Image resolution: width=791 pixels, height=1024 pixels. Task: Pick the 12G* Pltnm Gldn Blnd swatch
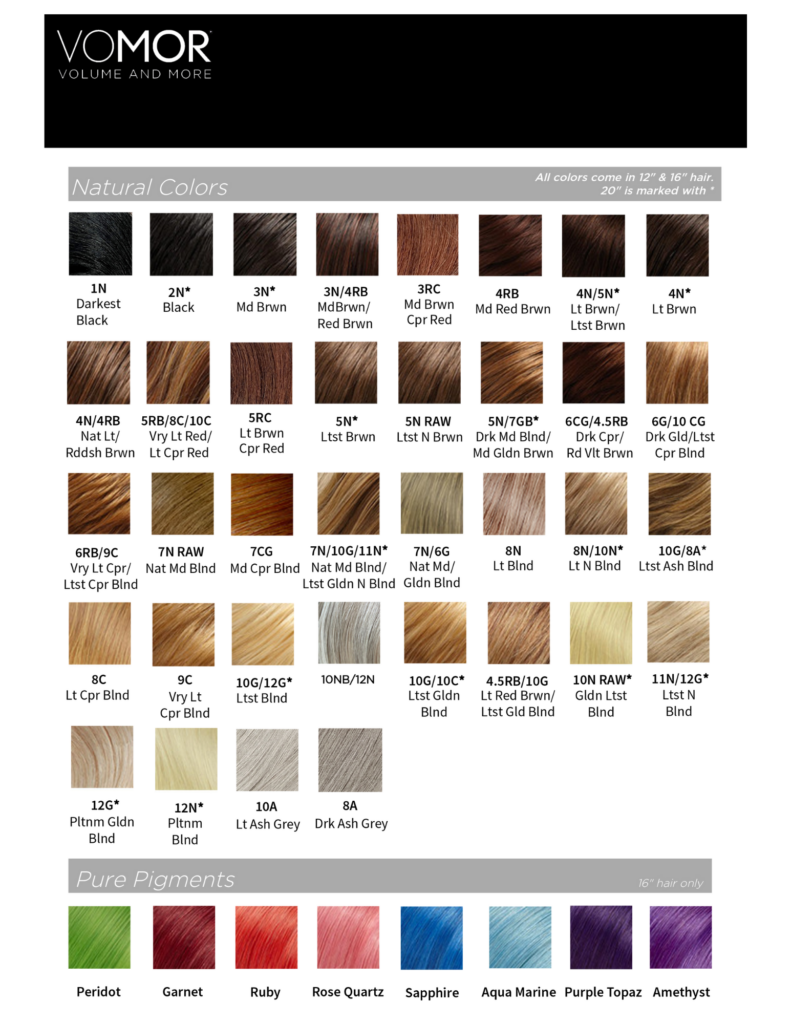click(102, 757)
